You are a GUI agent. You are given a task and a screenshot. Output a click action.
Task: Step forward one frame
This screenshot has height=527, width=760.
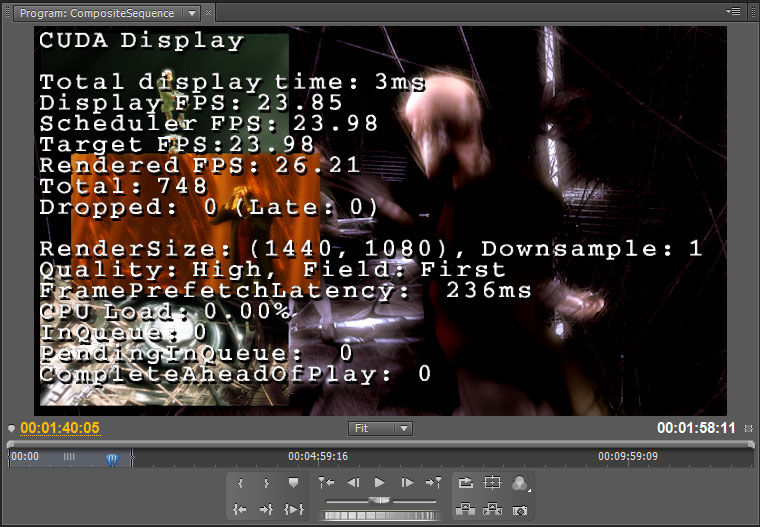(407, 482)
